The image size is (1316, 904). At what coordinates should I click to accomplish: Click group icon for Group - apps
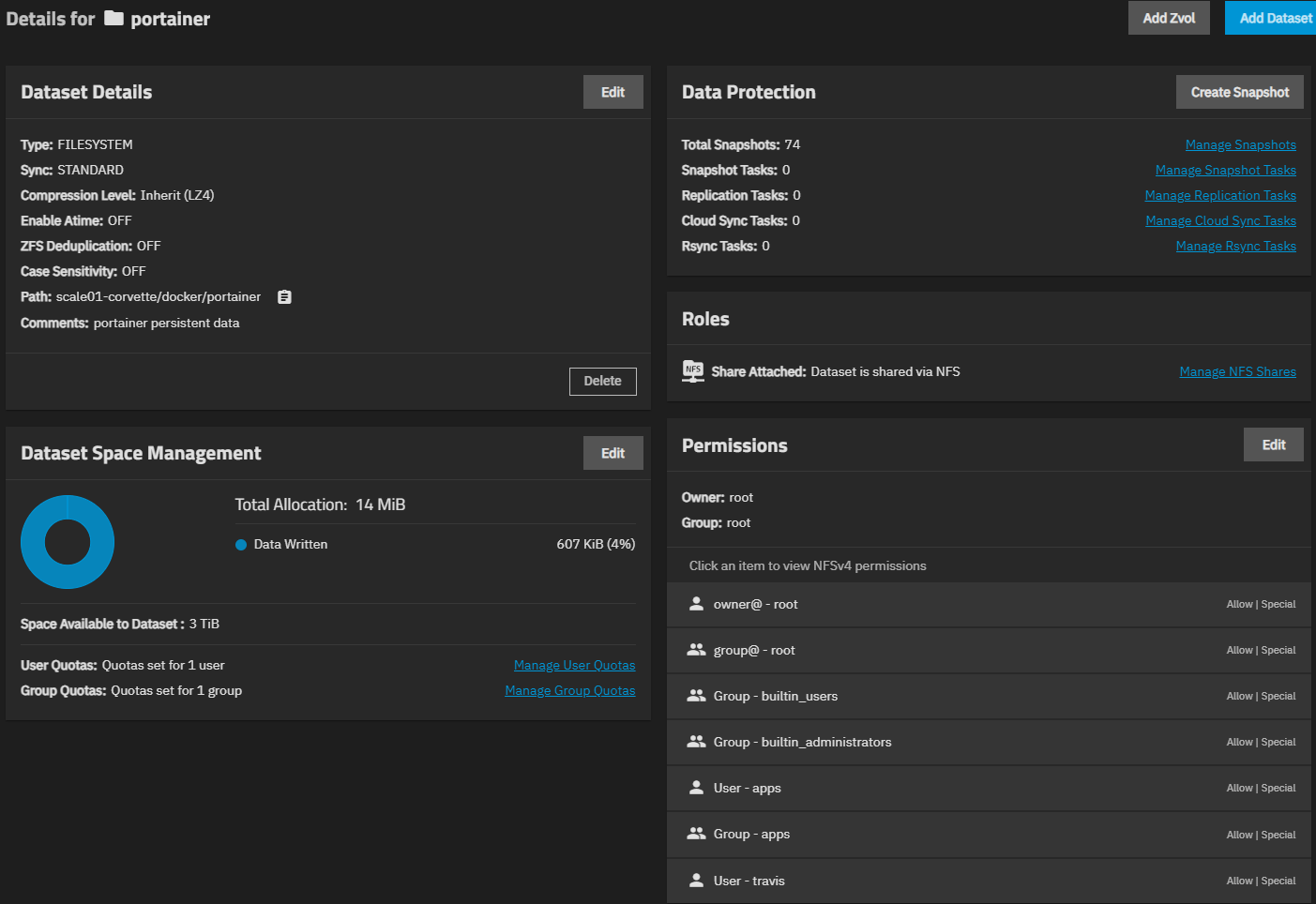696,834
